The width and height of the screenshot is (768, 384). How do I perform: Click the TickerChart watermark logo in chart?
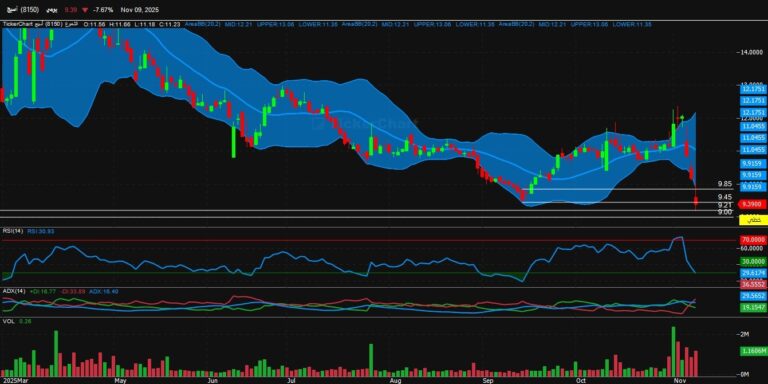coord(365,123)
